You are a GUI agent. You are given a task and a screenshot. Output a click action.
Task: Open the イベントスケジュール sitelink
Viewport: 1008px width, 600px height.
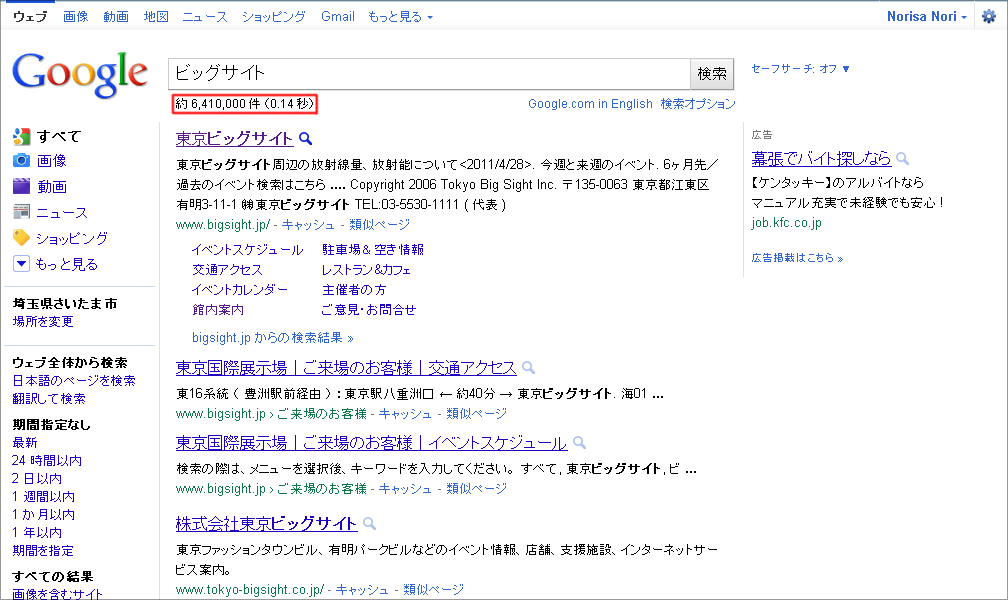tap(248, 250)
